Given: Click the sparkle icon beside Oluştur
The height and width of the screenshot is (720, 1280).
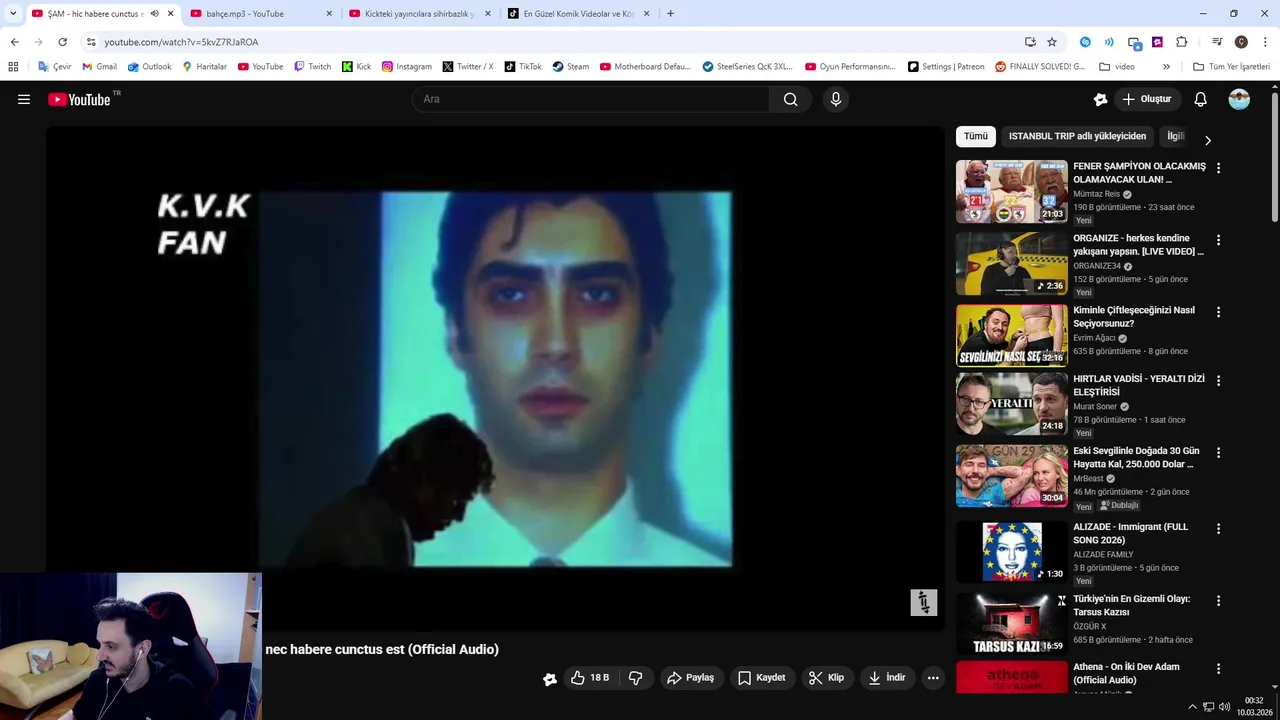Looking at the screenshot, I should click(x=1100, y=99).
